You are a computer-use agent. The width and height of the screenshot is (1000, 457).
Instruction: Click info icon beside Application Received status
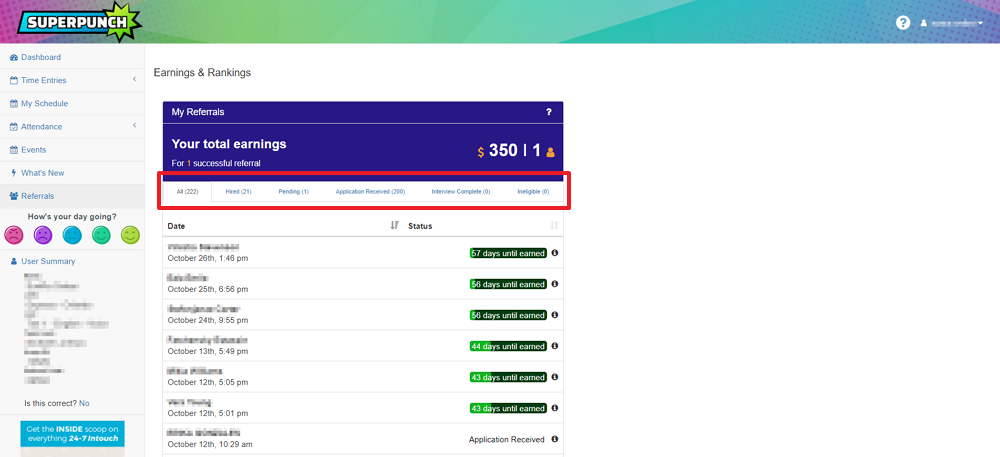pos(555,439)
